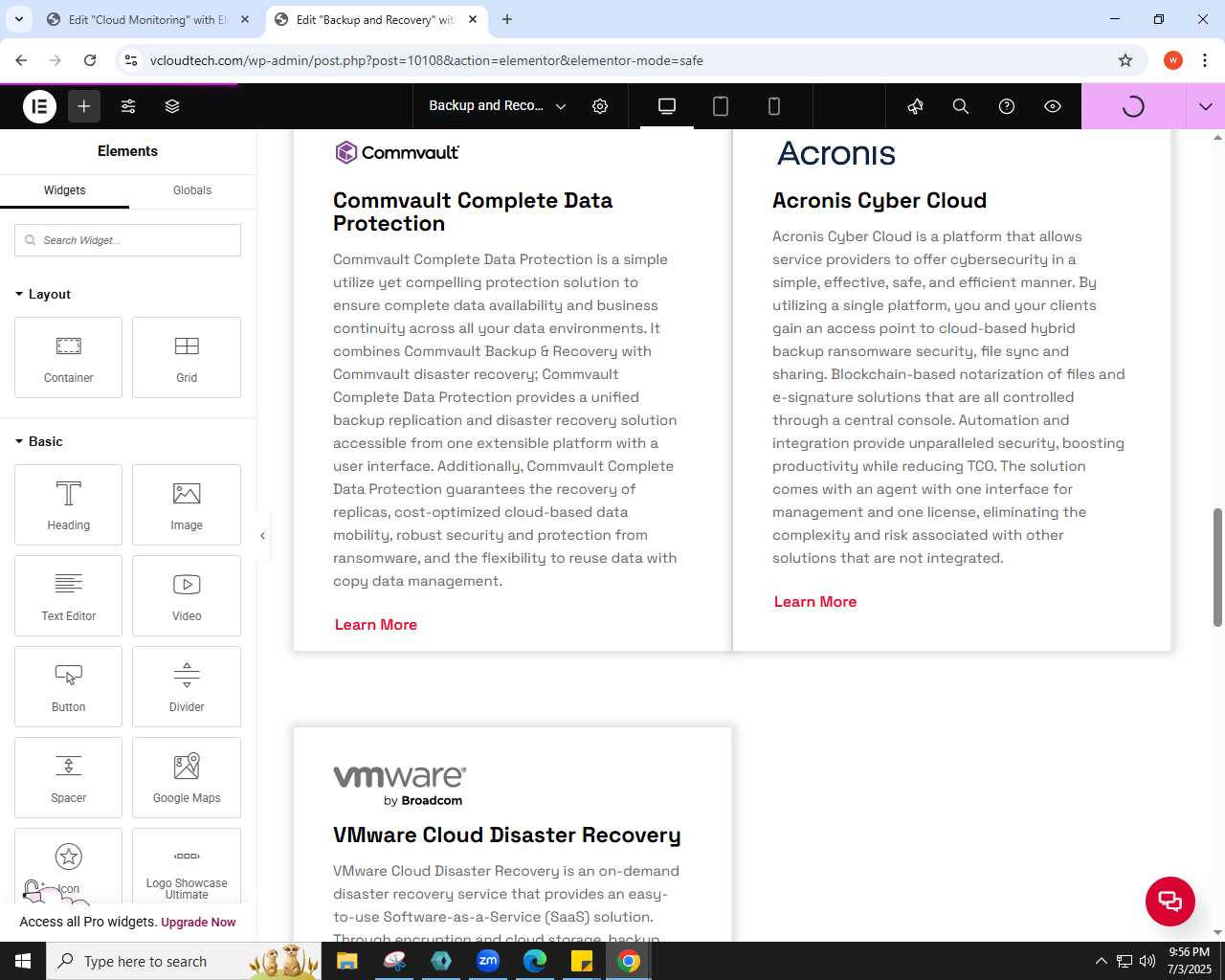Expand publish options dropdown arrow
1225x980 pixels.
pos(1205,106)
